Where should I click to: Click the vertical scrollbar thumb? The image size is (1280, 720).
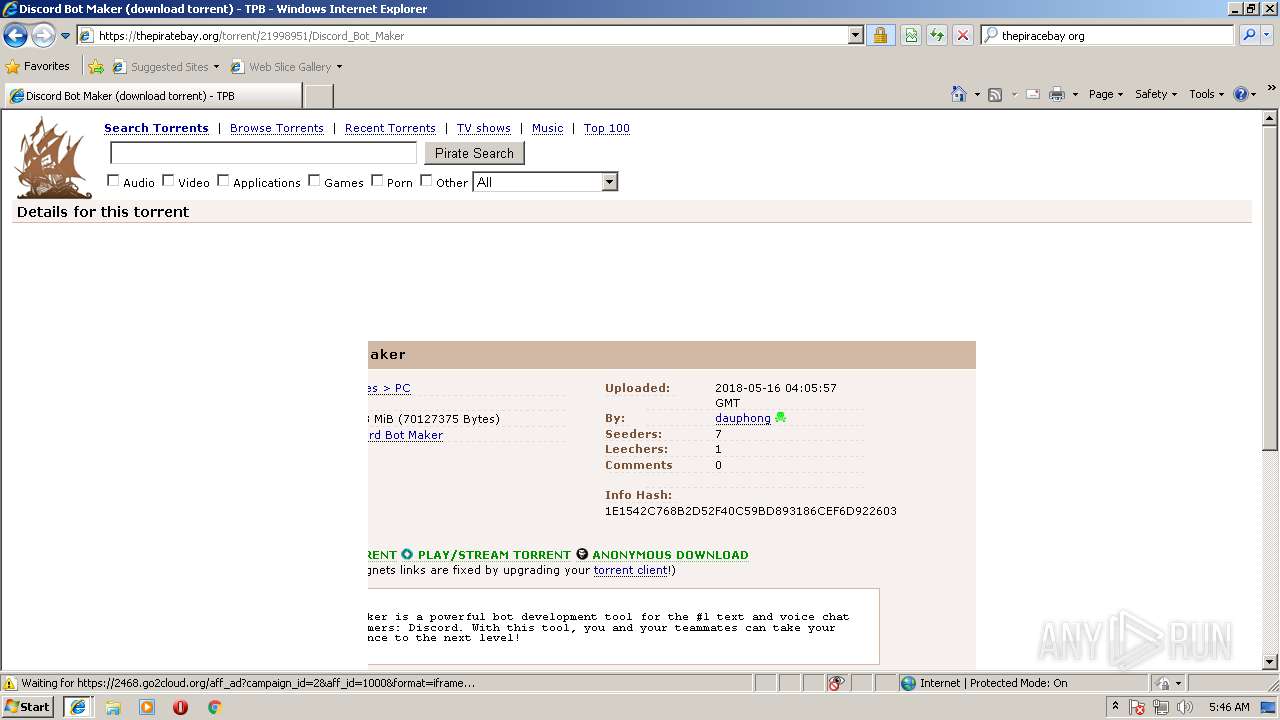click(x=1270, y=287)
